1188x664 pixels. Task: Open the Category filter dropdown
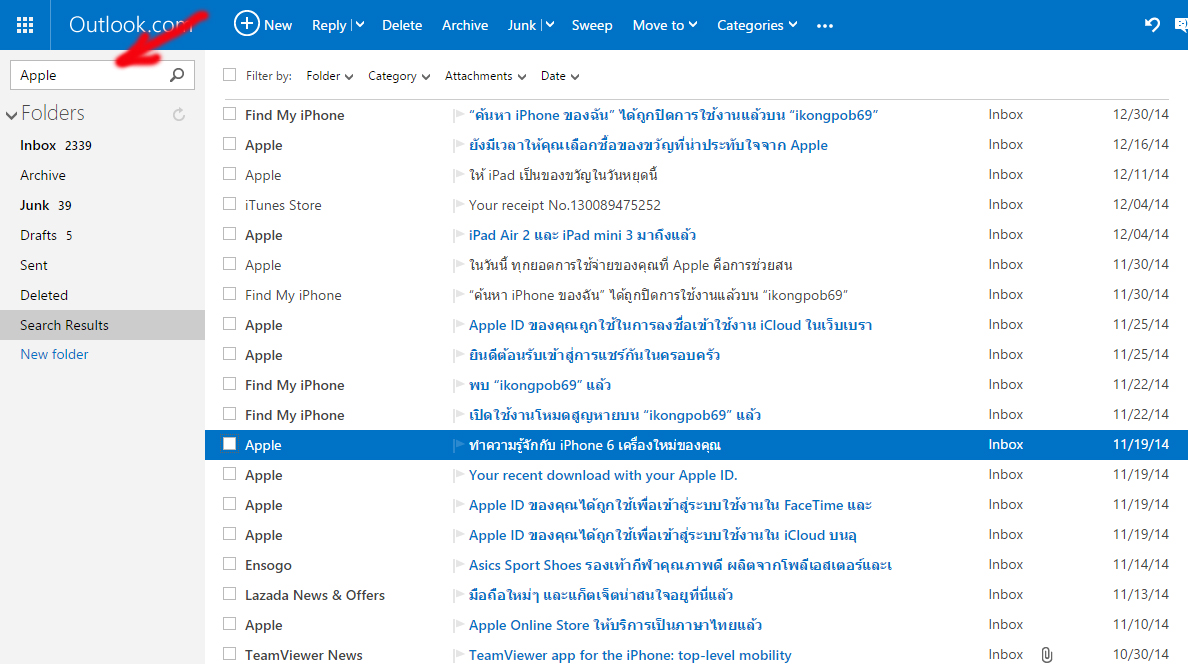coord(399,76)
